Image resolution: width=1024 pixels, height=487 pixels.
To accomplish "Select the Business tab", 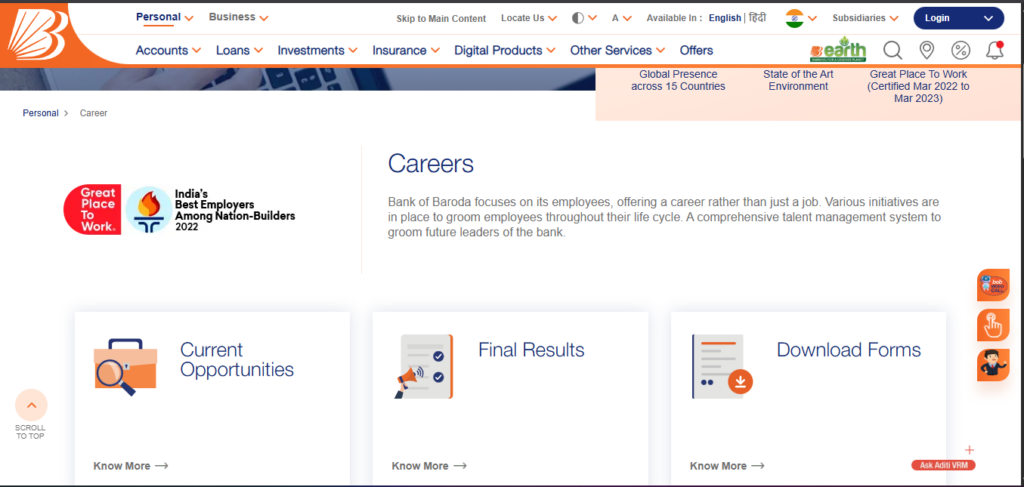I will (238, 18).
